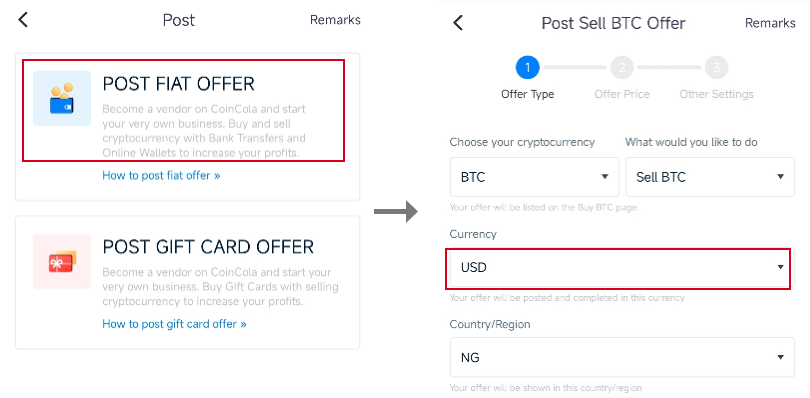The width and height of the screenshot is (810, 398).
Task: Open 'How to post gift card offer' link
Action: [x=175, y=324]
